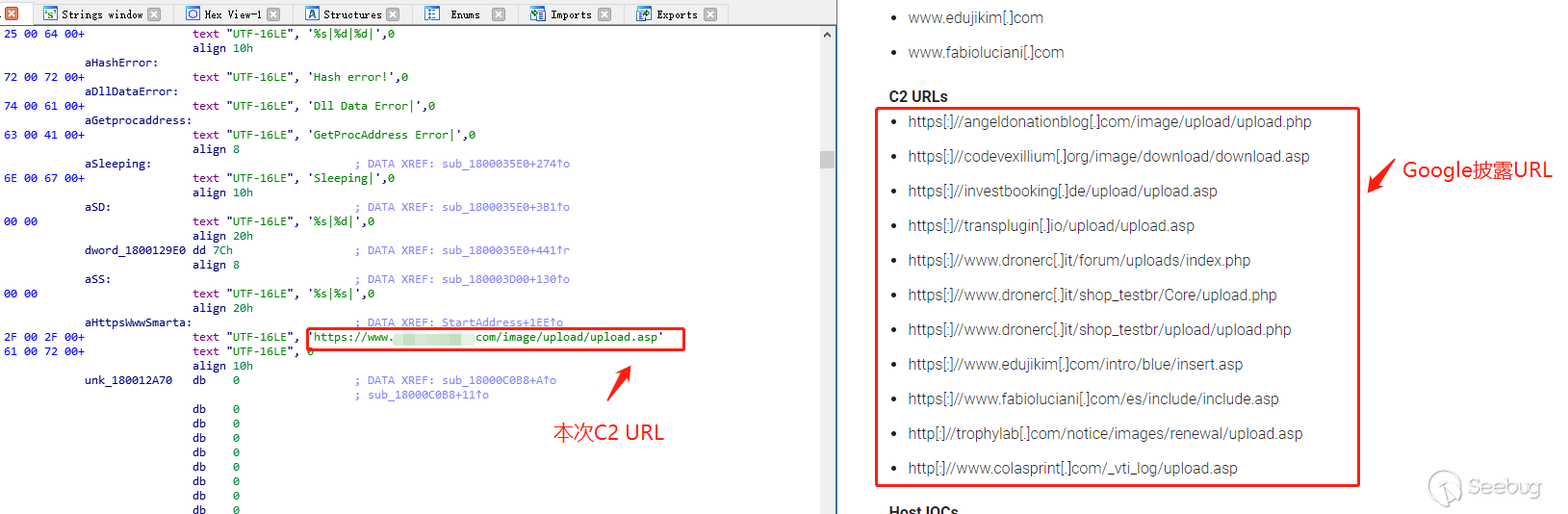Click the Structures tab icon
Screen dimensions: 1568x514
[312, 14]
